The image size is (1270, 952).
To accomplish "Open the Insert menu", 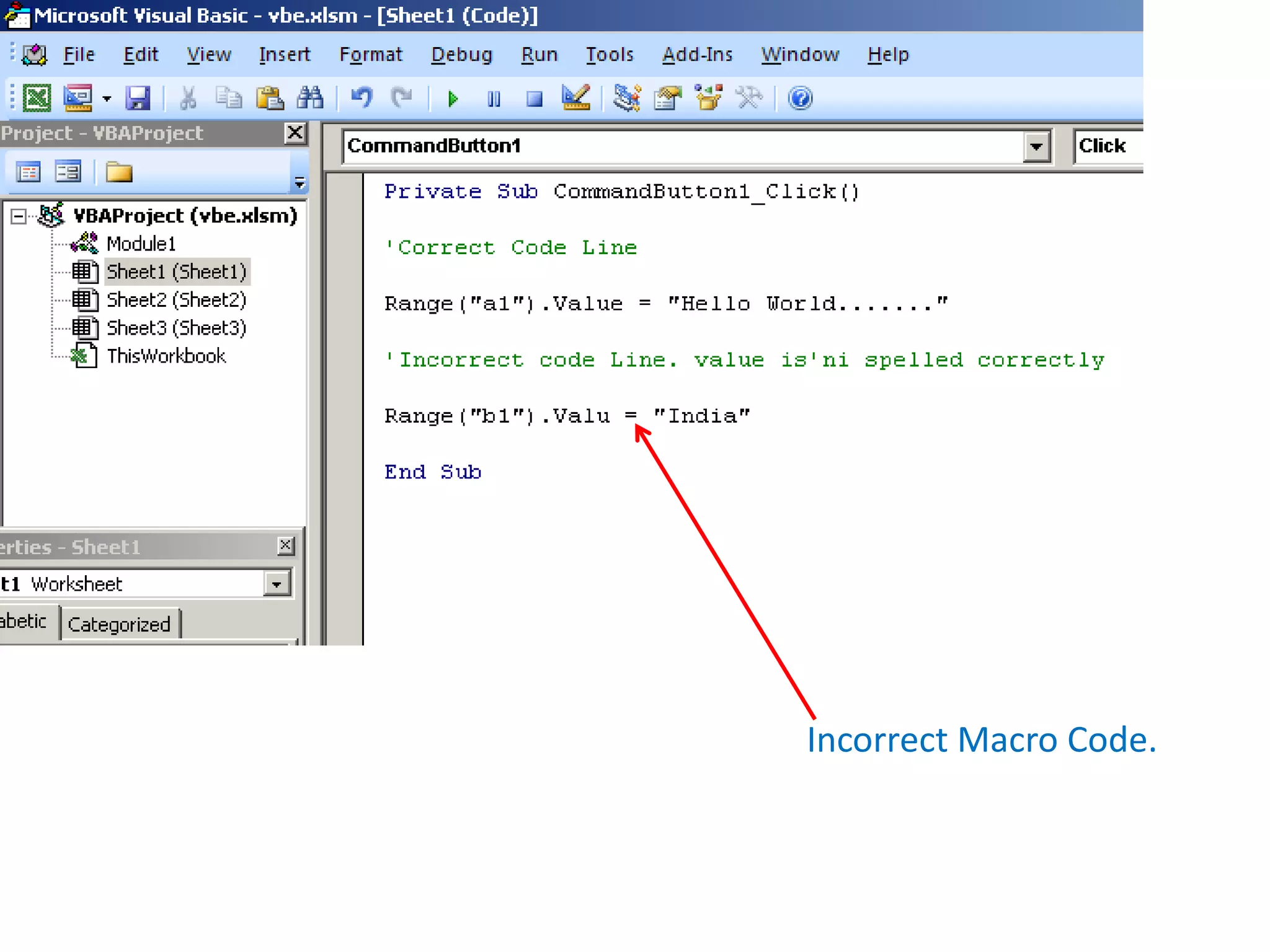I will pos(284,55).
